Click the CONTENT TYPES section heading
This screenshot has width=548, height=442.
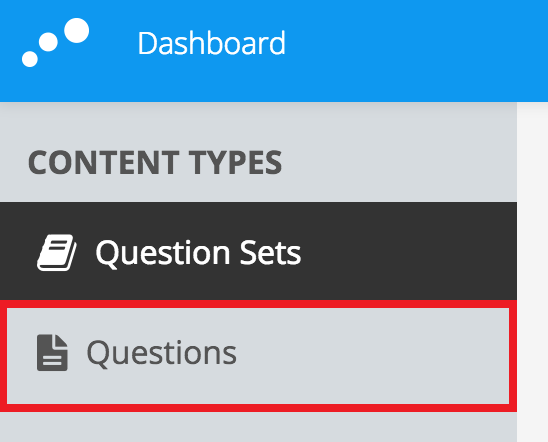(155, 162)
